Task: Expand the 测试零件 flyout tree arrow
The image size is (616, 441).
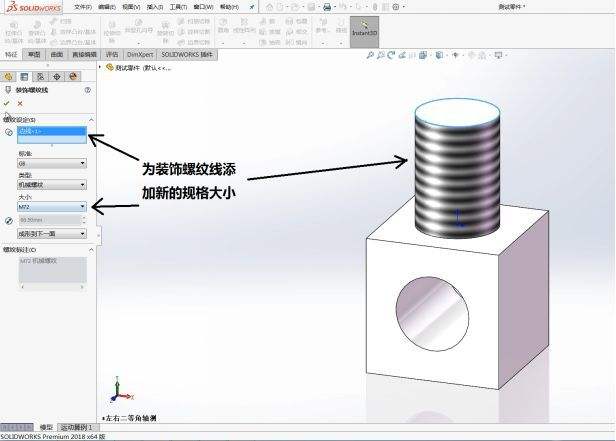Action: [100, 68]
